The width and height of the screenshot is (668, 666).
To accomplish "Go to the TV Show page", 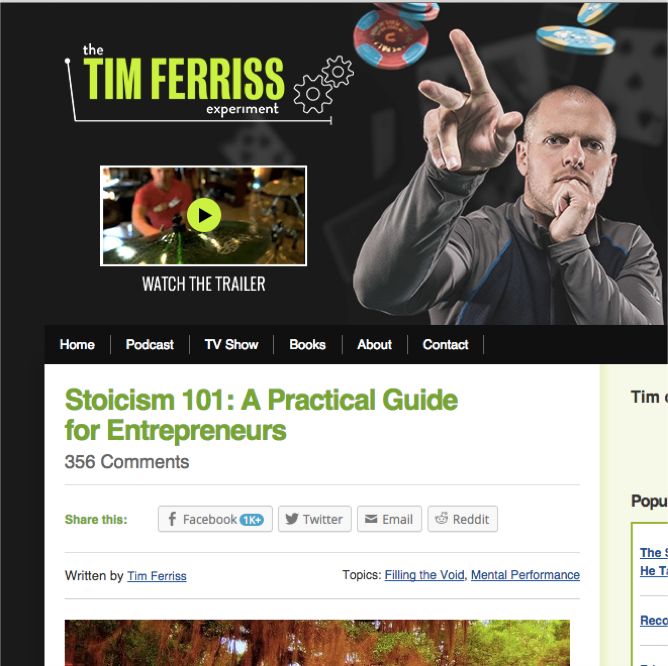I will click(x=231, y=344).
